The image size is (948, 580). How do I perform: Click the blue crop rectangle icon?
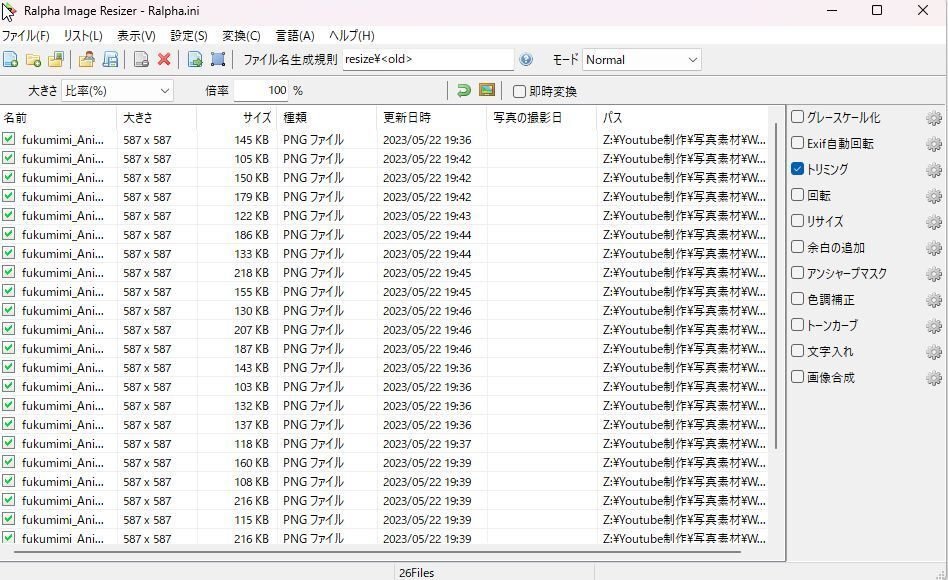click(x=218, y=59)
